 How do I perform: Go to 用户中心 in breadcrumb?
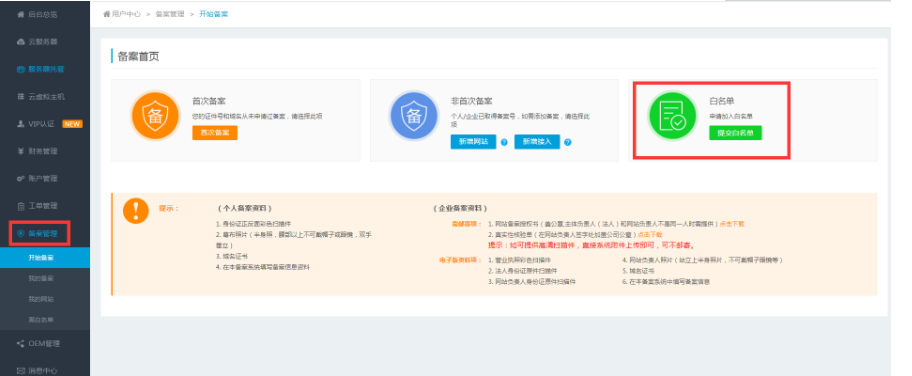click(126, 14)
